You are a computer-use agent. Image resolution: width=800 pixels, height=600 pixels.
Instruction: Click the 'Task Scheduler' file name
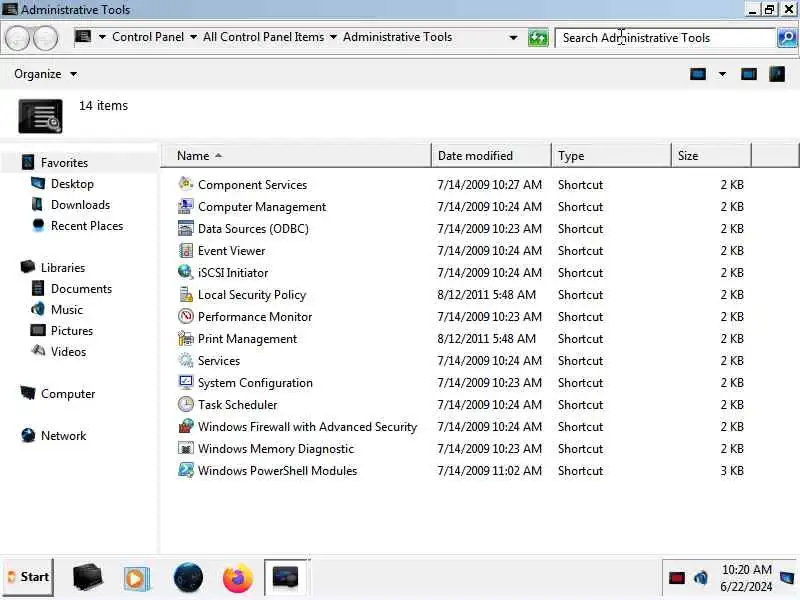click(238, 405)
